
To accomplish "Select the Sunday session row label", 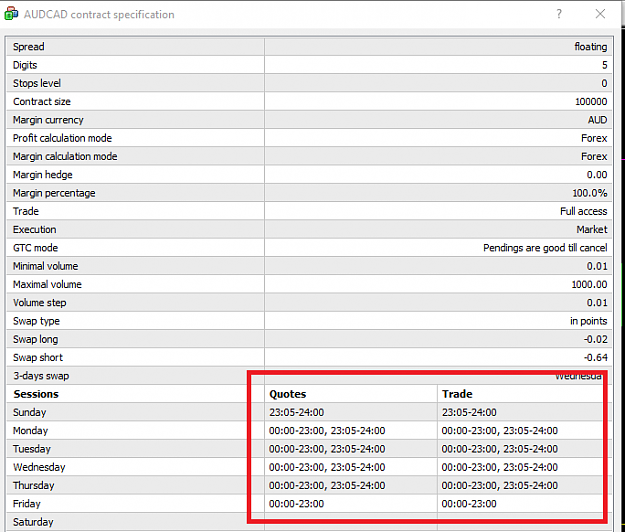I will pyautogui.click(x=29, y=412).
